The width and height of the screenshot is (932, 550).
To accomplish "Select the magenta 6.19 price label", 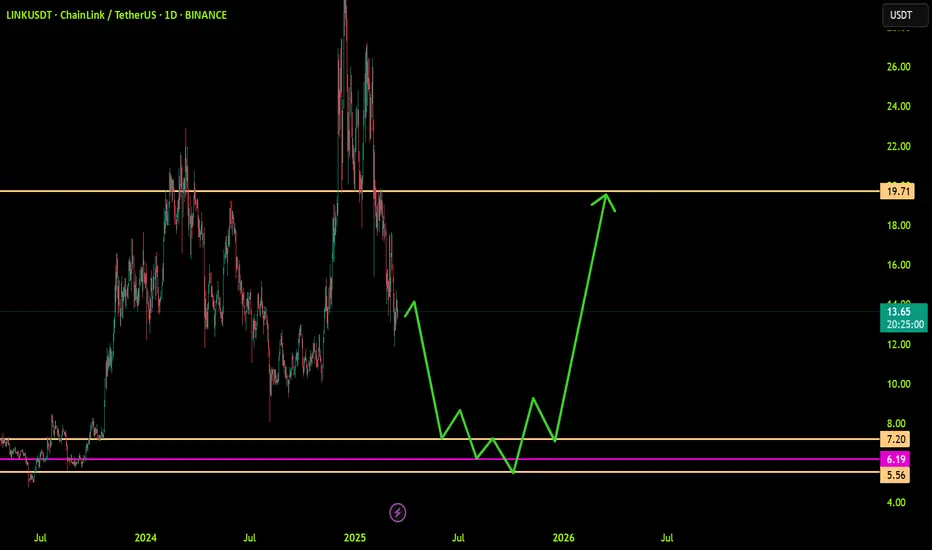I will 895,459.
